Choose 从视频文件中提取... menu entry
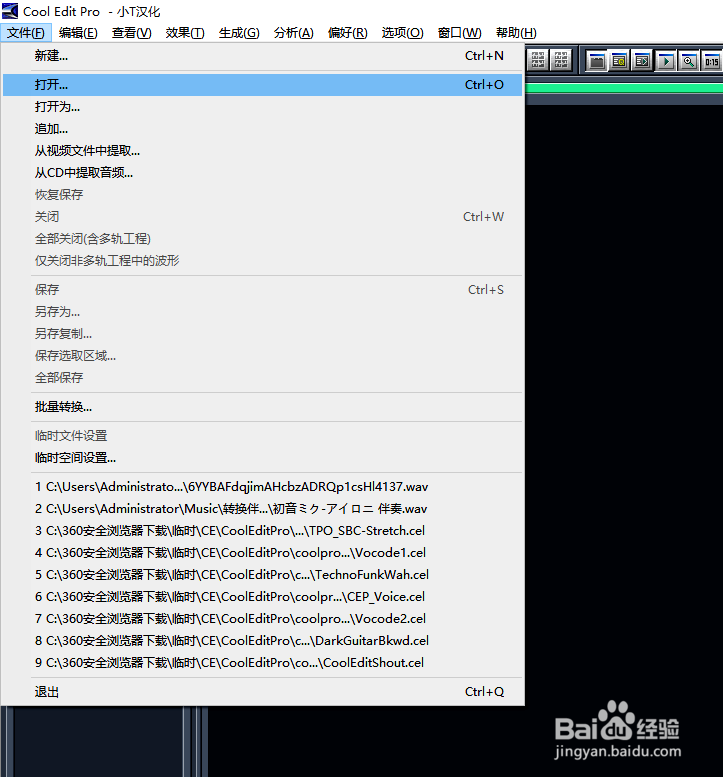 point(263,151)
